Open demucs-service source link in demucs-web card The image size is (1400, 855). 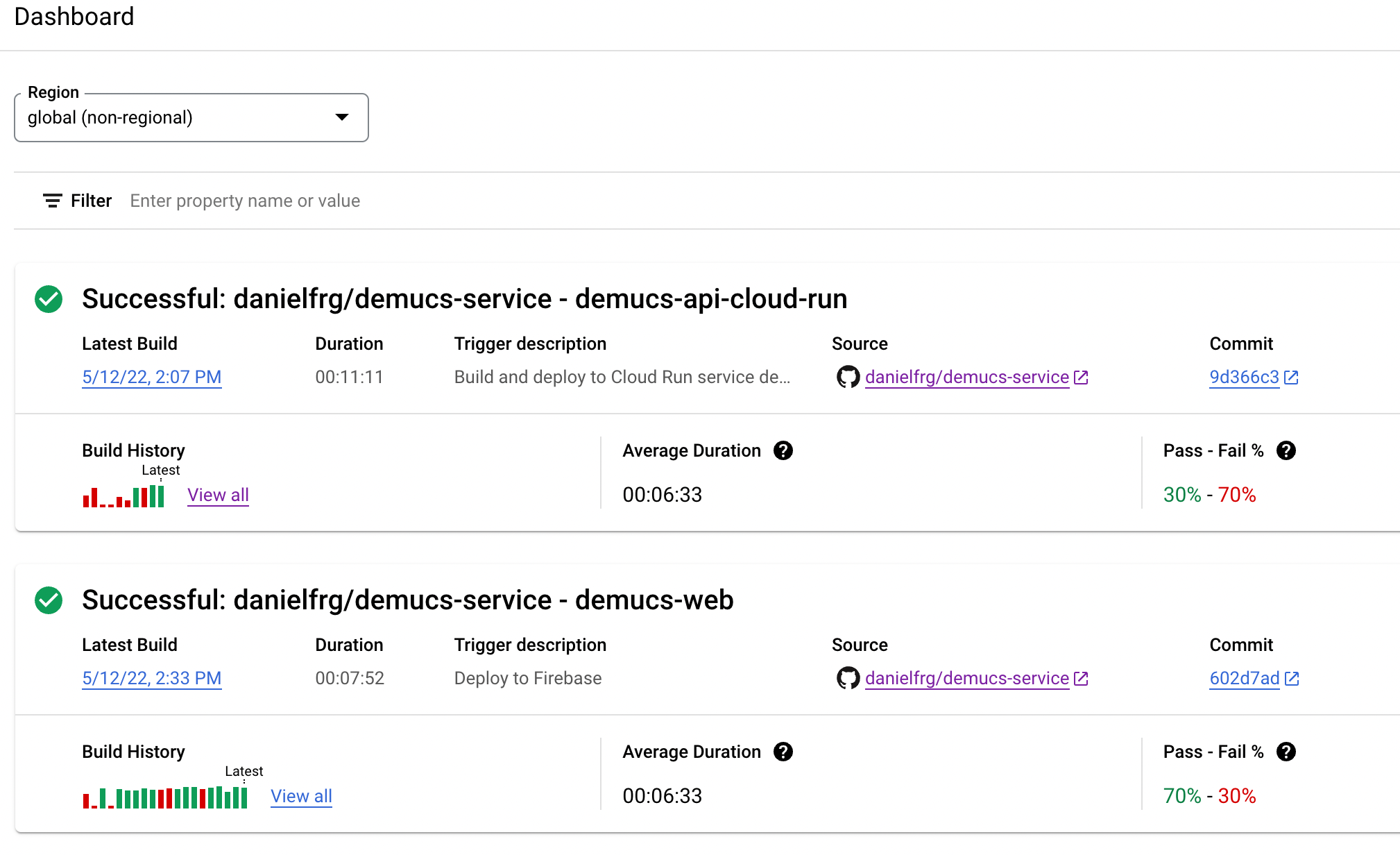tap(966, 678)
